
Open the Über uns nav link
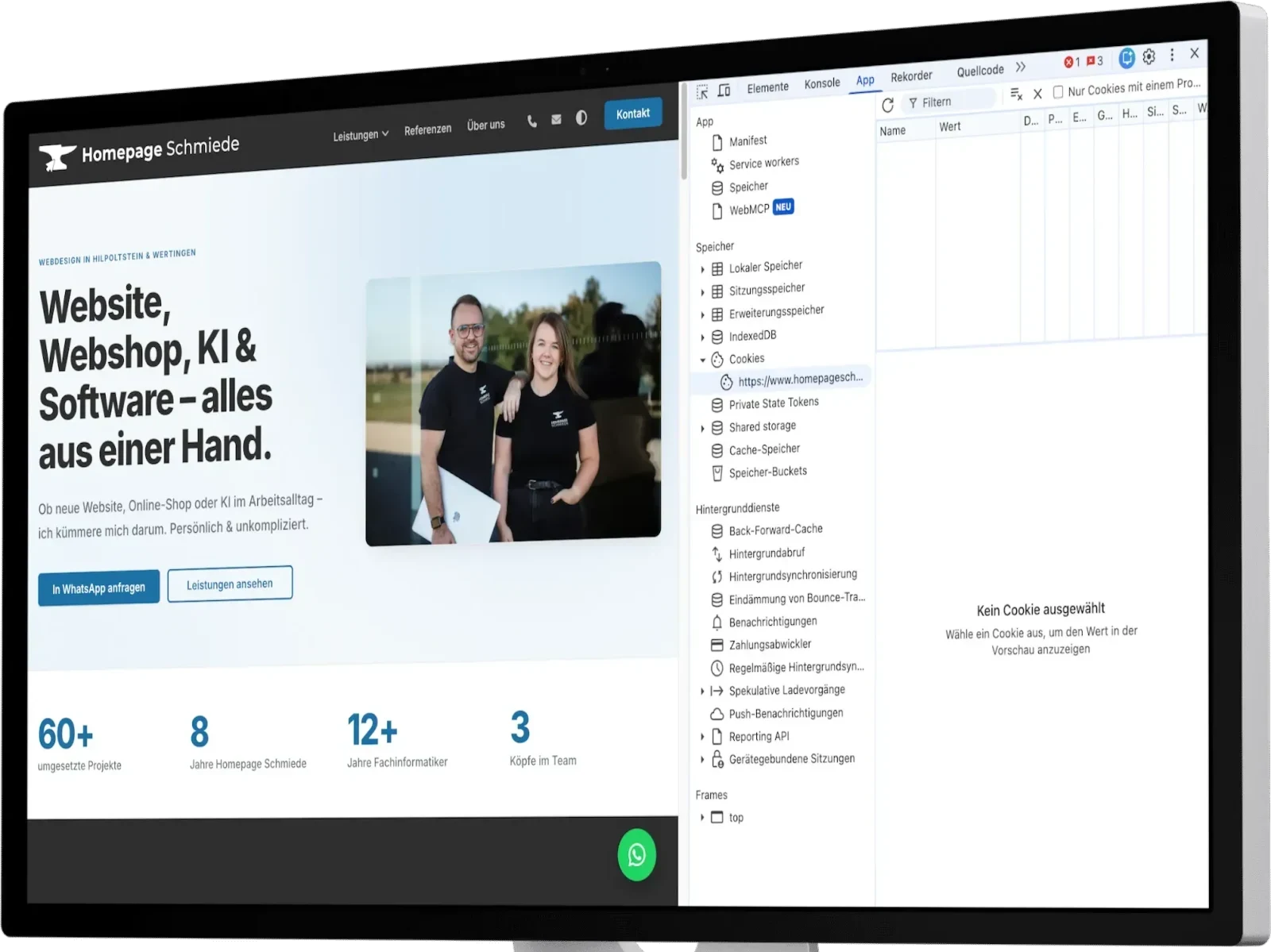(x=485, y=125)
